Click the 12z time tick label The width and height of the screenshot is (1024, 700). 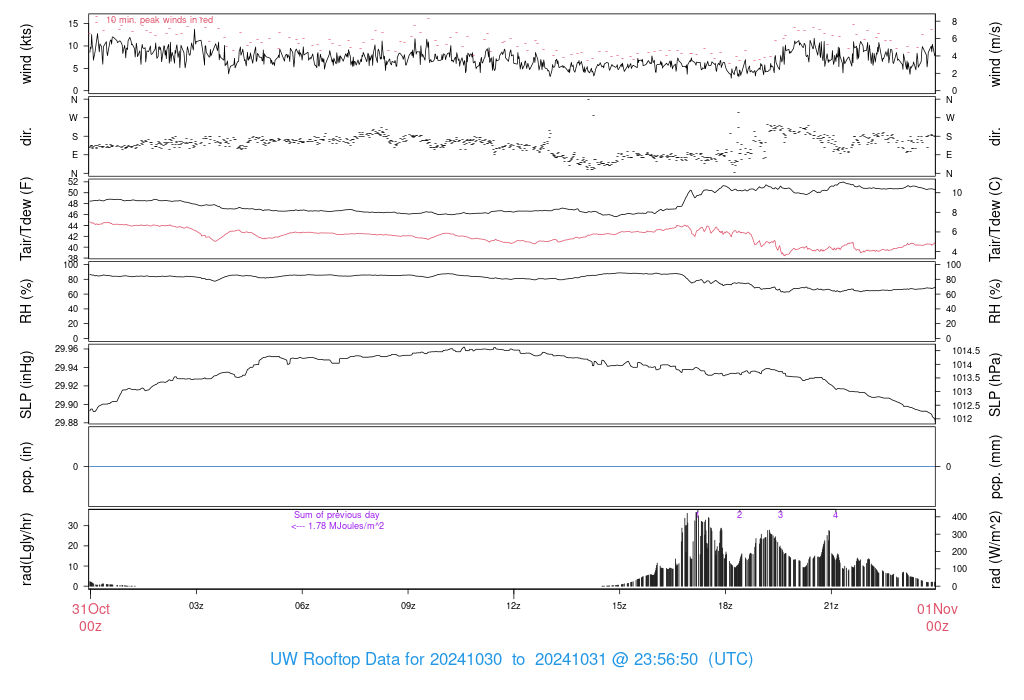513,606
